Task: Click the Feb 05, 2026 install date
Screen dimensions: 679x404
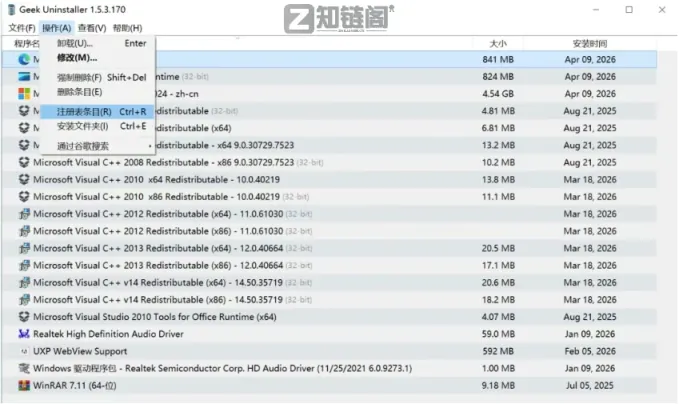Action: tap(590, 351)
